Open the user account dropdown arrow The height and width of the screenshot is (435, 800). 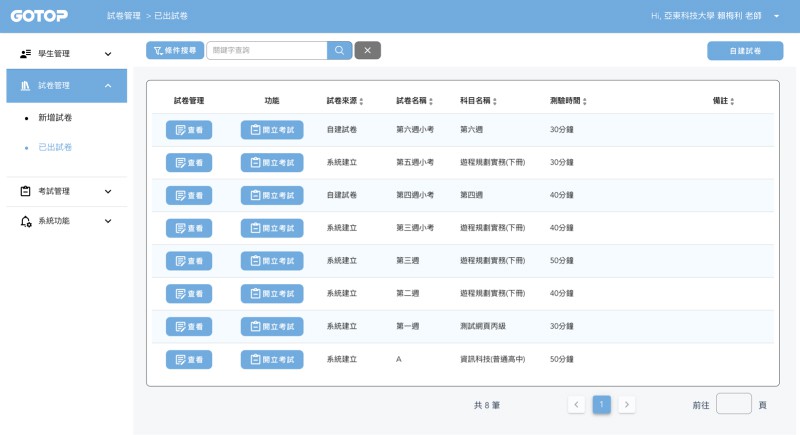[776, 17]
